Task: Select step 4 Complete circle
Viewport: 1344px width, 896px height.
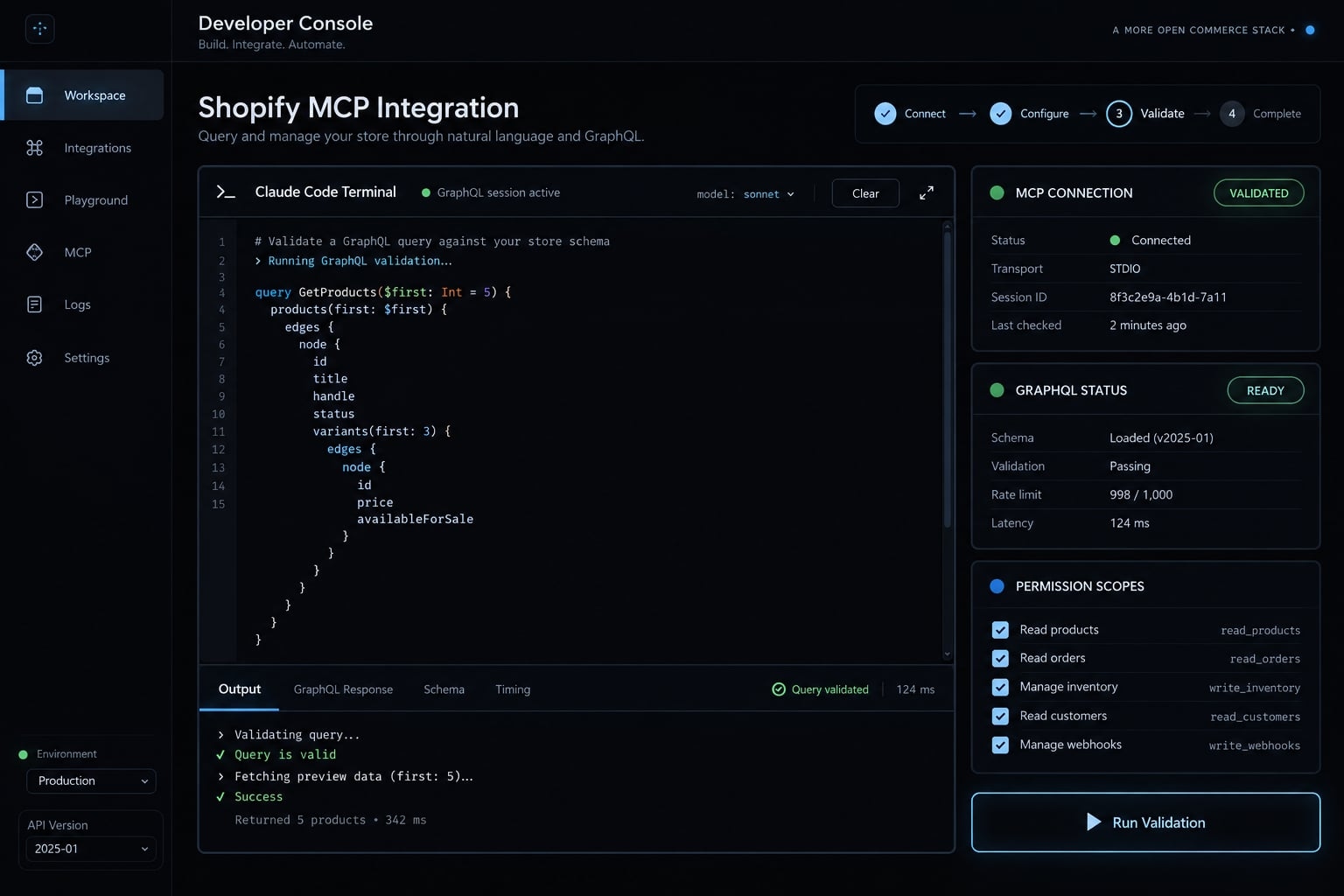Action: click(1232, 114)
